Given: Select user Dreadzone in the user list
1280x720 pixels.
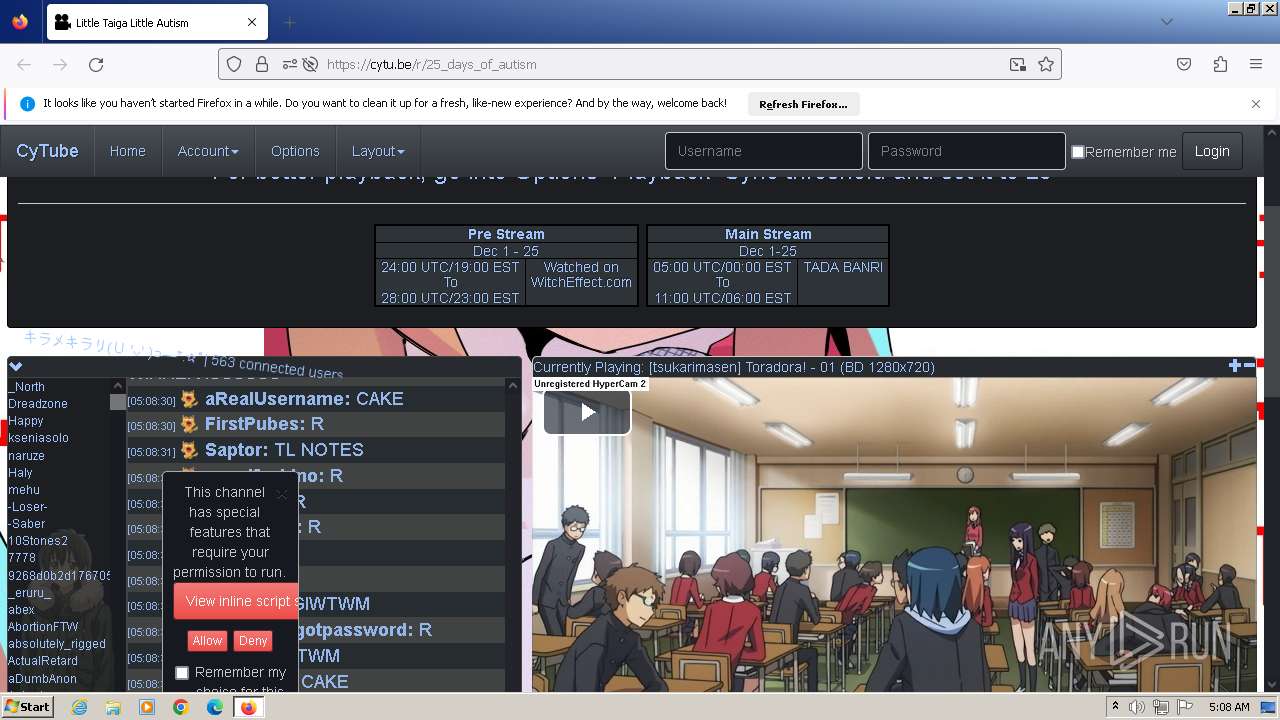Looking at the screenshot, I should 38,404.
